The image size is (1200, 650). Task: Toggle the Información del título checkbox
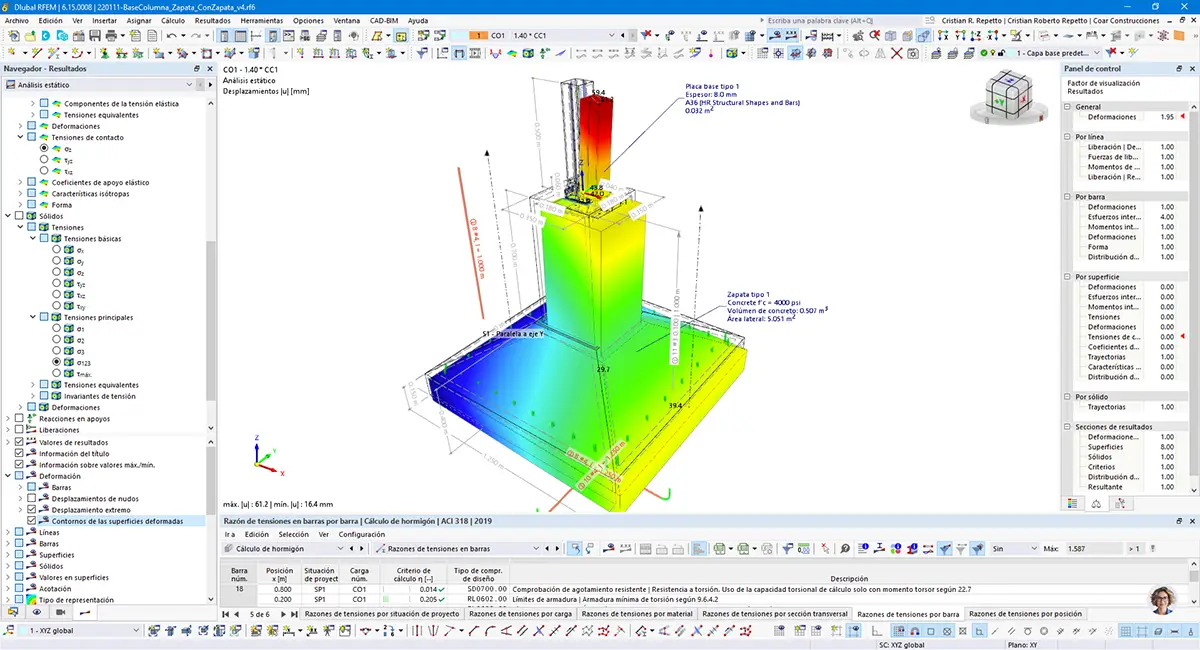(19, 453)
